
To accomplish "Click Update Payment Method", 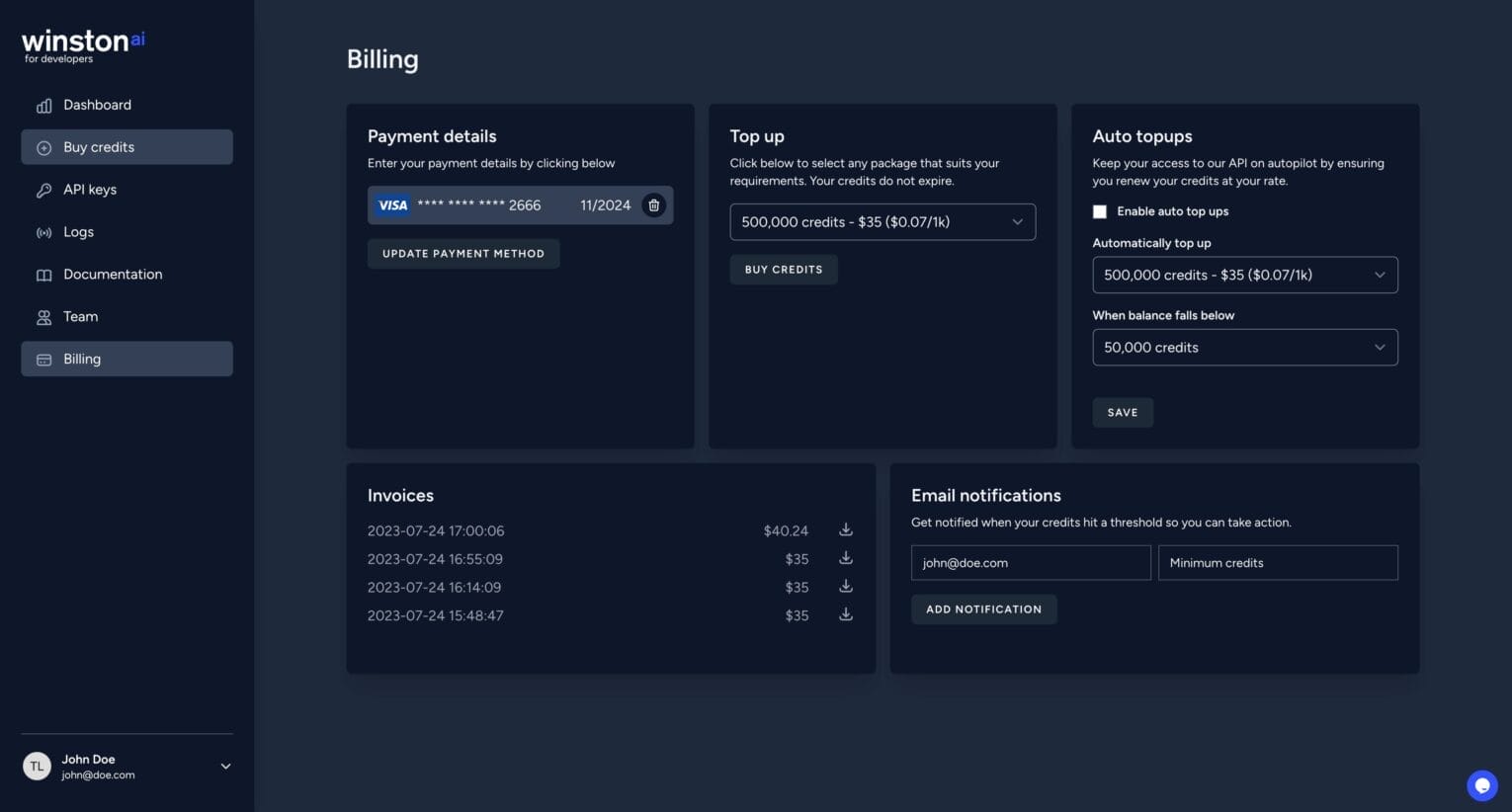I will pos(462,253).
